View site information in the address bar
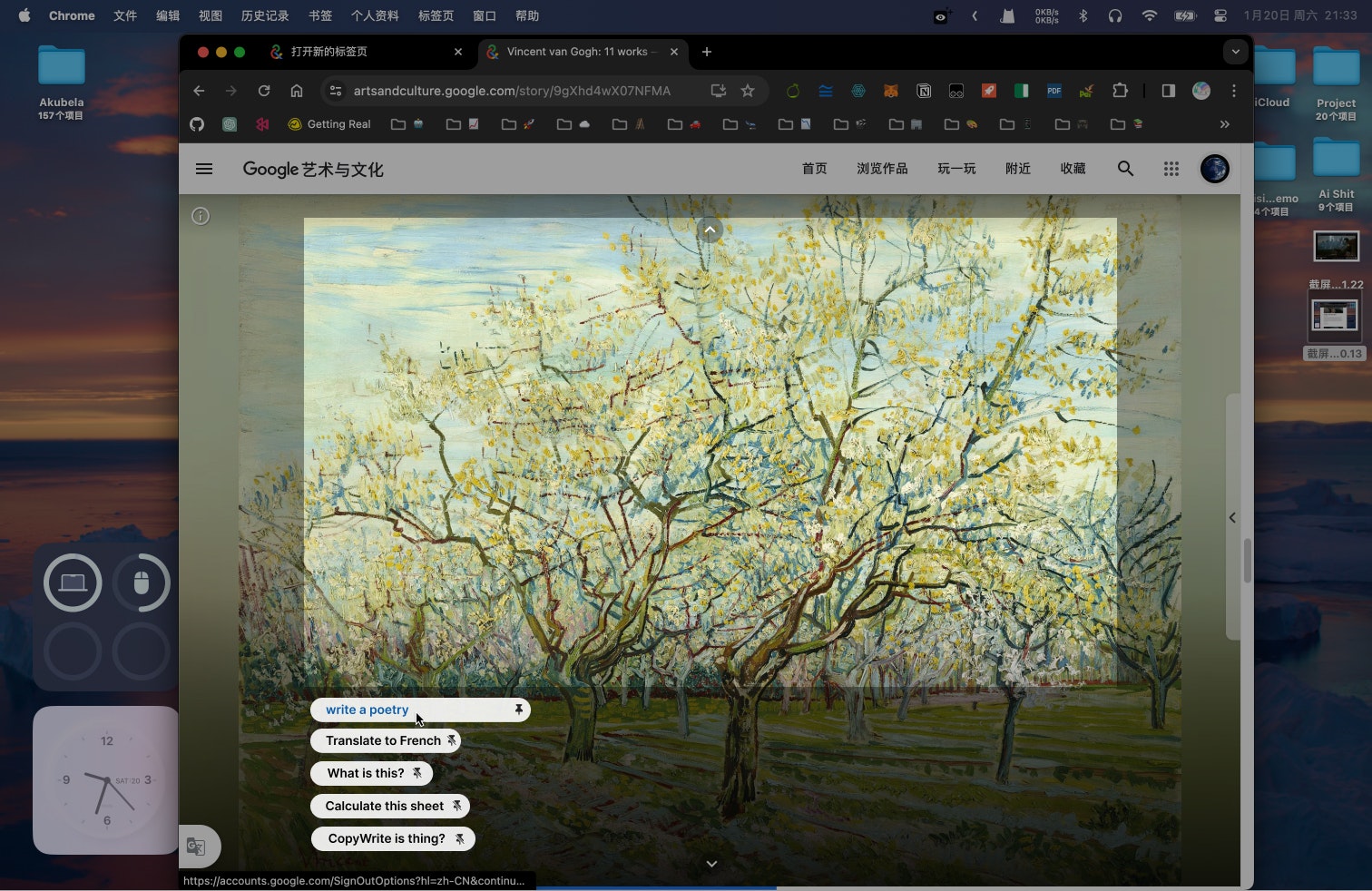The image size is (1372, 891). pyautogui.click(x=336, y=91)
